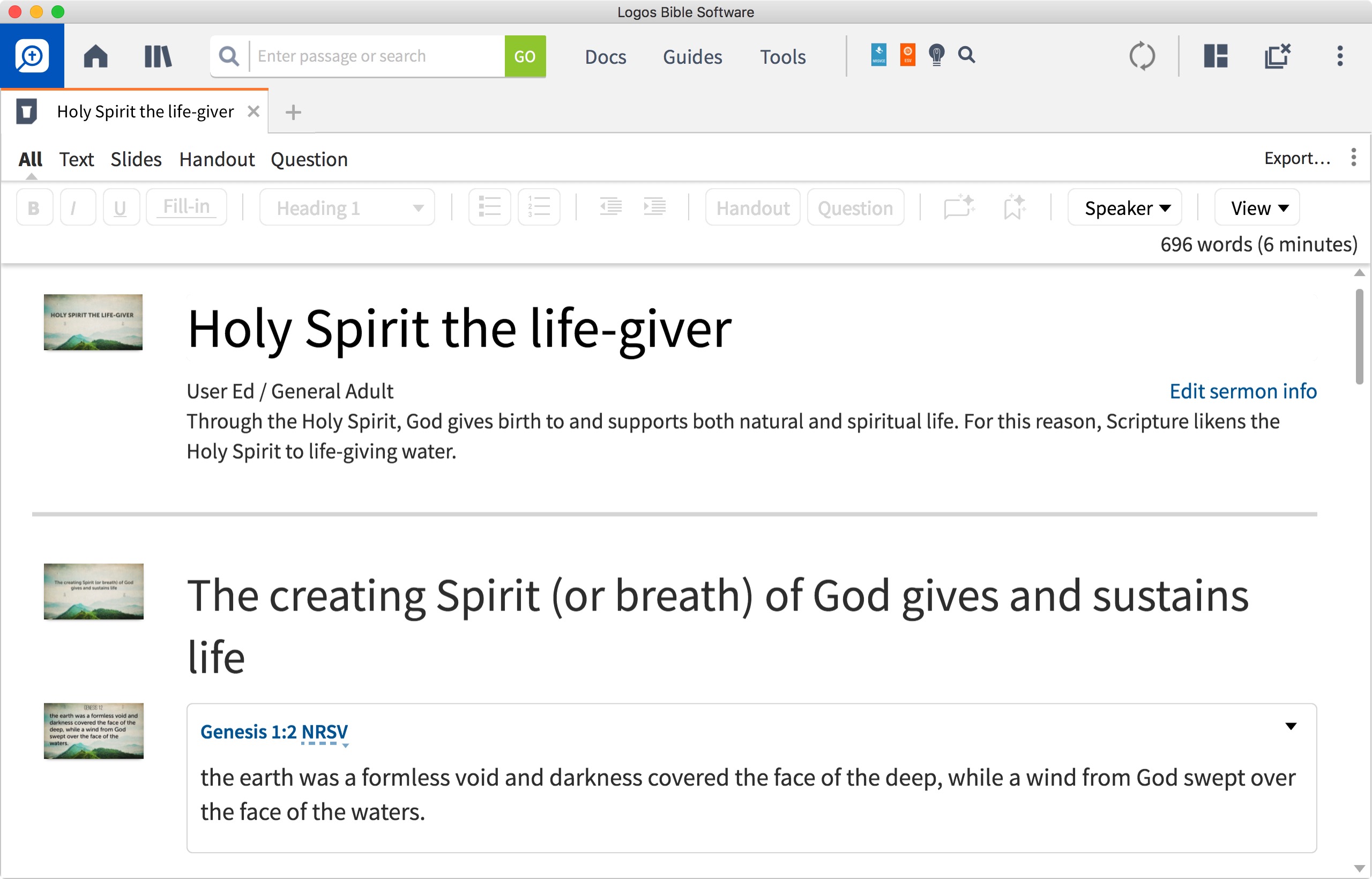Image resolution: width=1372 pixels, height=879 pixels.
Task: Open the orange ESV Bible shortcut icon
Action: (x=907, y=55)
